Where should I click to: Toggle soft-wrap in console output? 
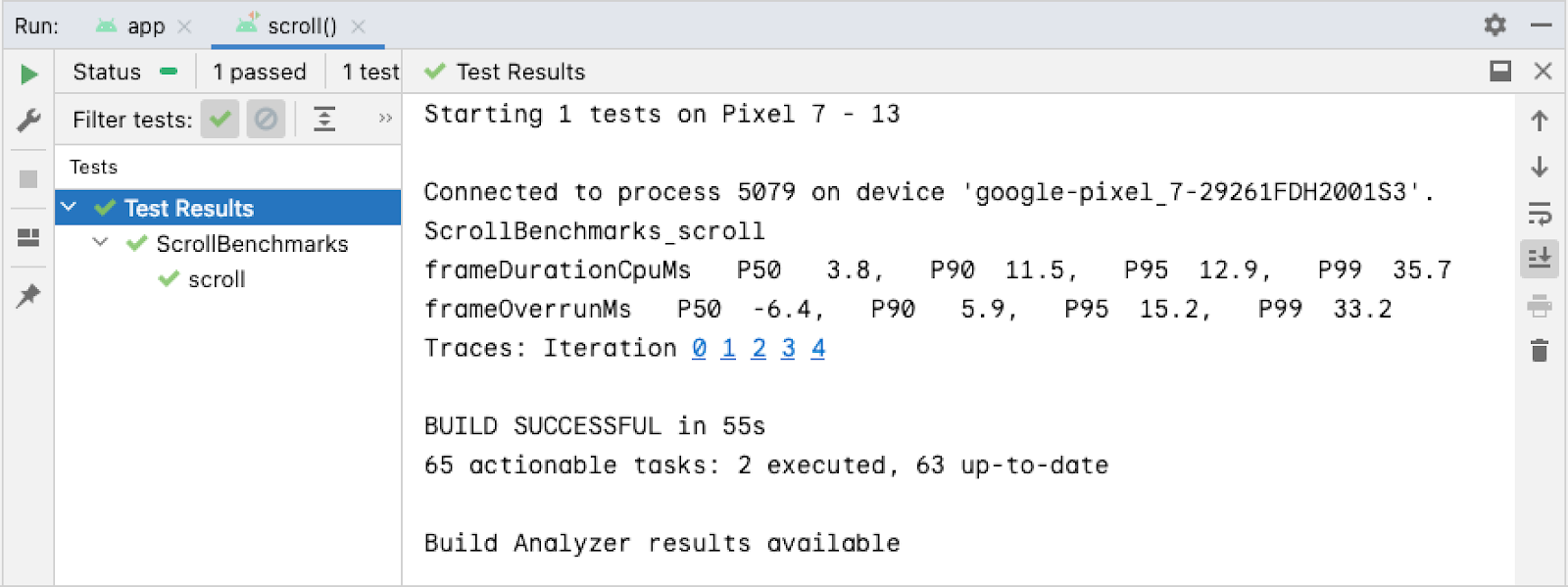[1540, 213]
